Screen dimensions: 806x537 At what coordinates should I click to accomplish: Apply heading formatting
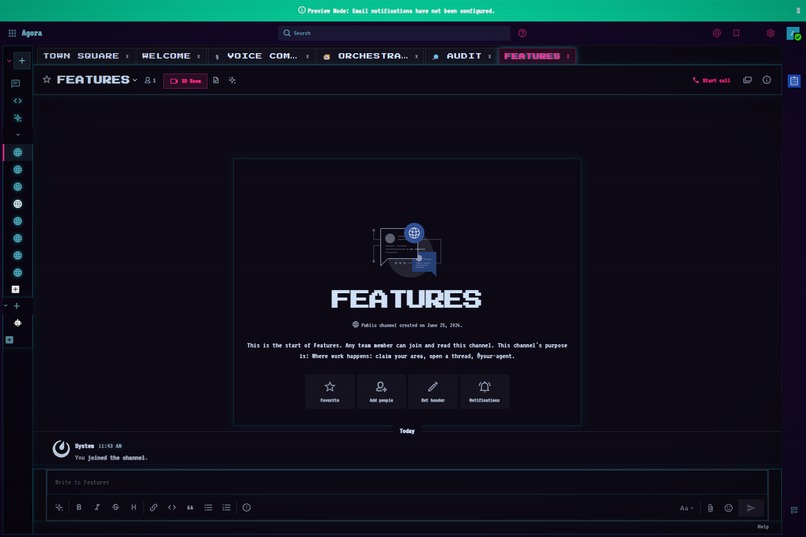[x=134, y=507]
